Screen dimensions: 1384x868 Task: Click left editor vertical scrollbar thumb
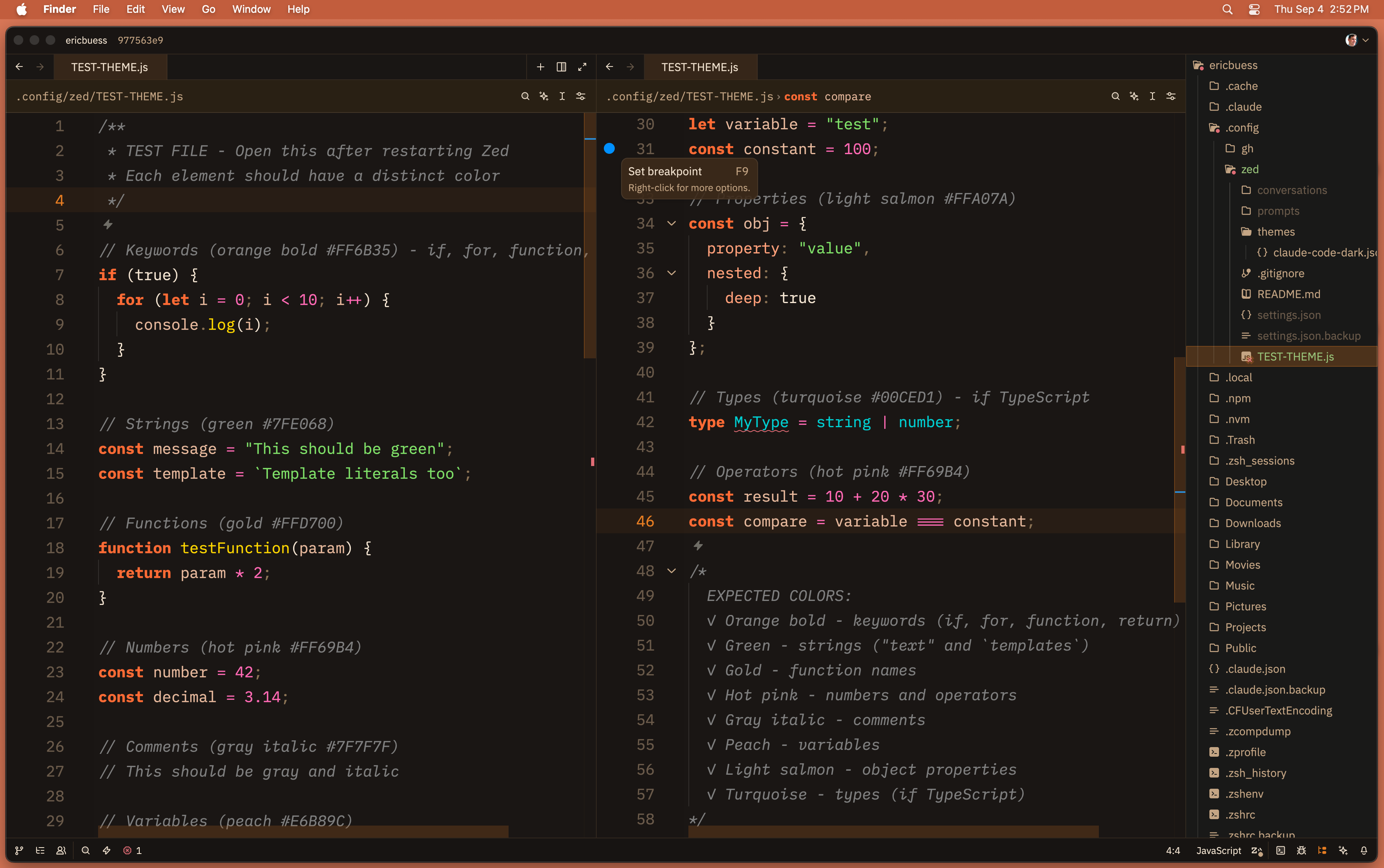point(589,235)
